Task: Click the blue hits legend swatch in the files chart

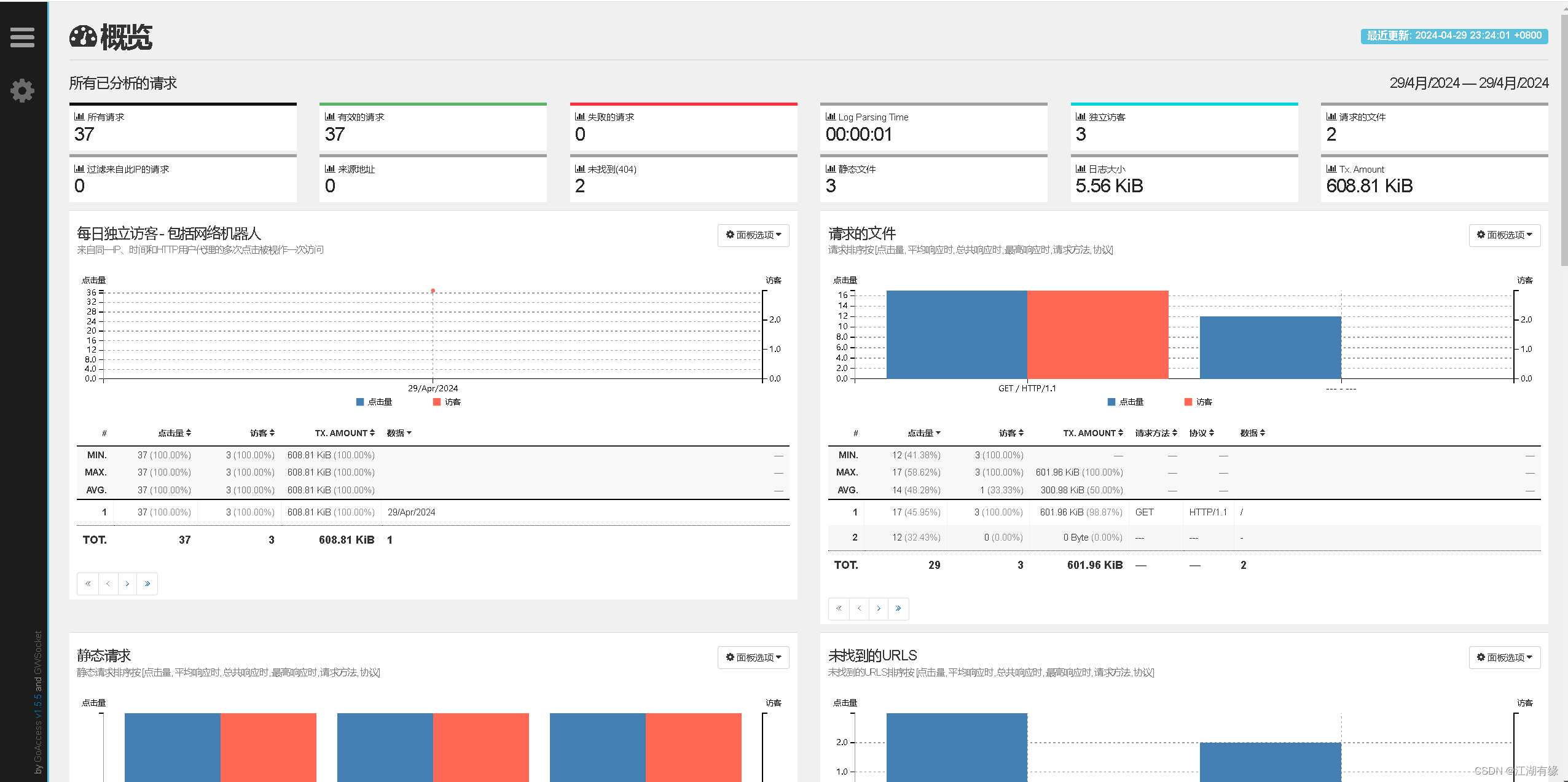Action: [x=1111, y=402]
